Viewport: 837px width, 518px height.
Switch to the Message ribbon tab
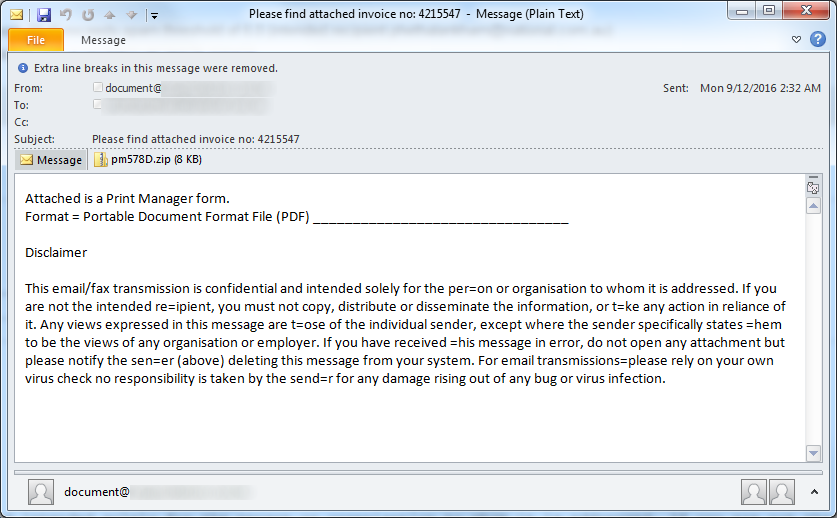103,40
